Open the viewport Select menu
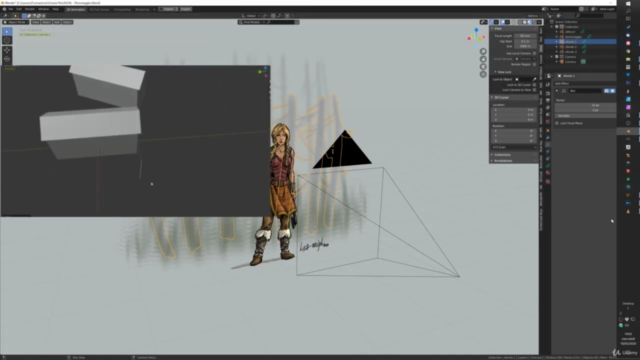 click(x=46, y=22)
